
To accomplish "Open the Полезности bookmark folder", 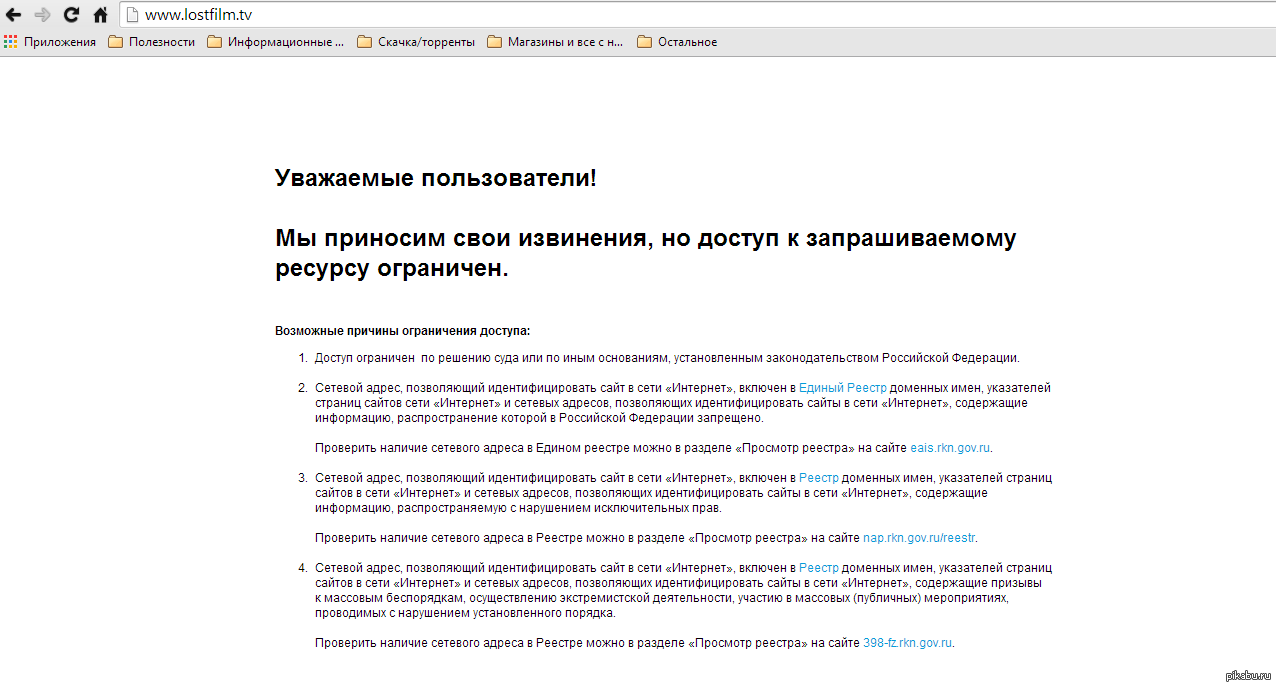I will click(152, 42).
